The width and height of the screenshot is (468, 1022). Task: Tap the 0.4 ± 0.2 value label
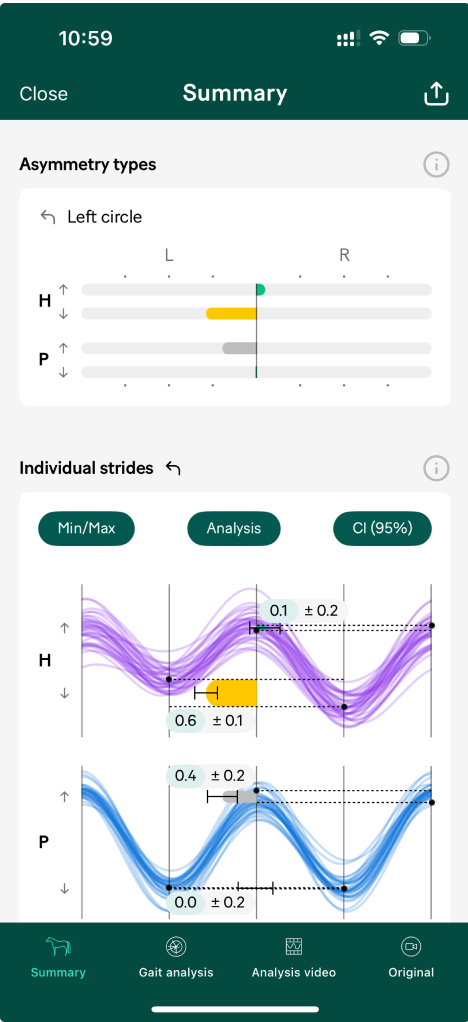pyautogui.click(x=211, y=776)
